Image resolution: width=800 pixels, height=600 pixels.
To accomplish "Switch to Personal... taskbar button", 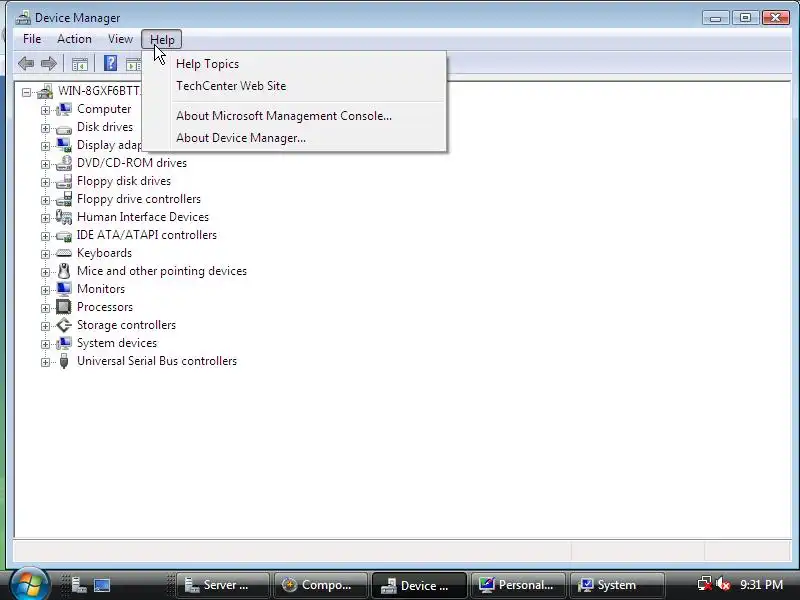I will click(518, 585).
